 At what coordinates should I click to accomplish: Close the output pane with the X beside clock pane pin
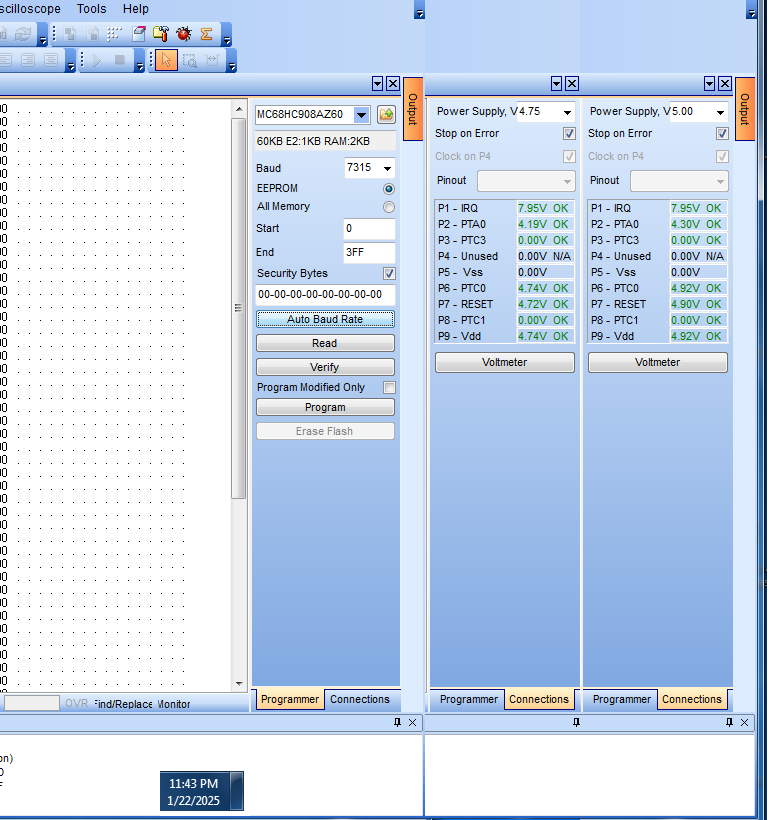click(x=412, y=722)
